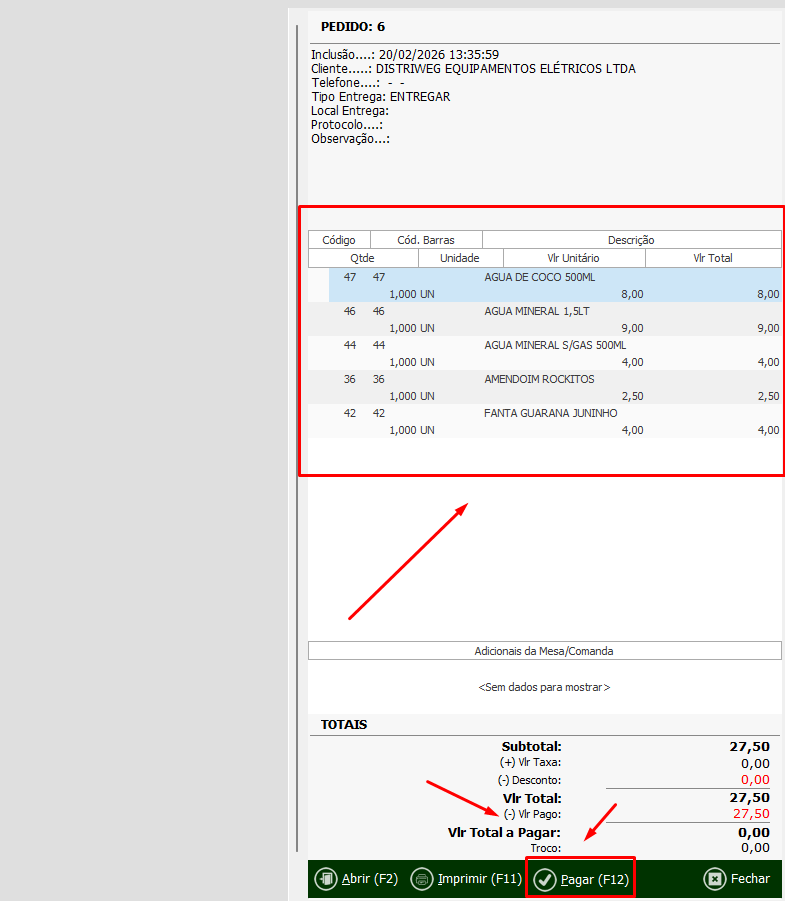Pick the AGUA MINERAL S/GAS 500ML row

[555, 345]
